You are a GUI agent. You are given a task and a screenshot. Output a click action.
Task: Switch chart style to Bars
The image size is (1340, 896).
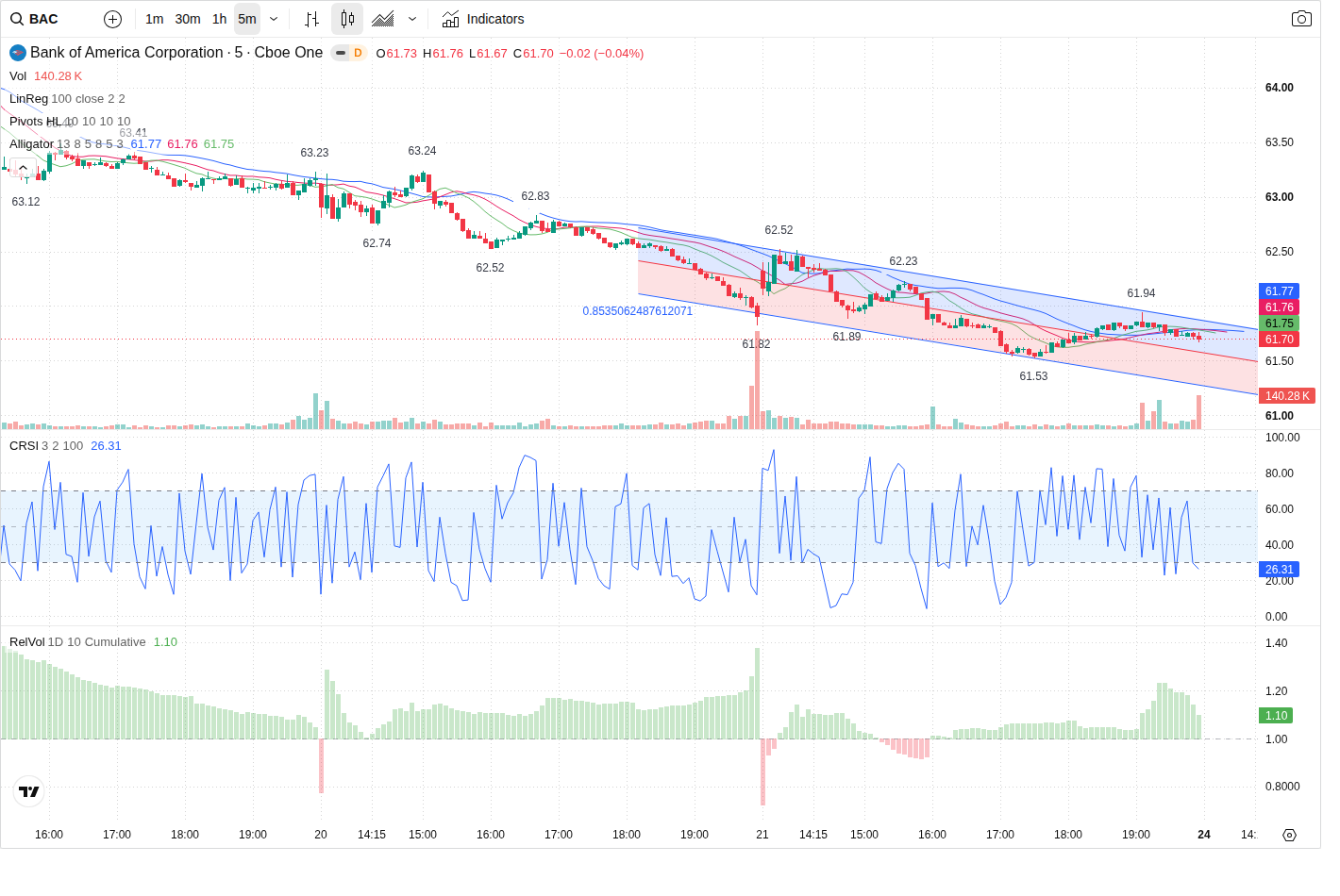pyautogui.click(x=312, y=19)
